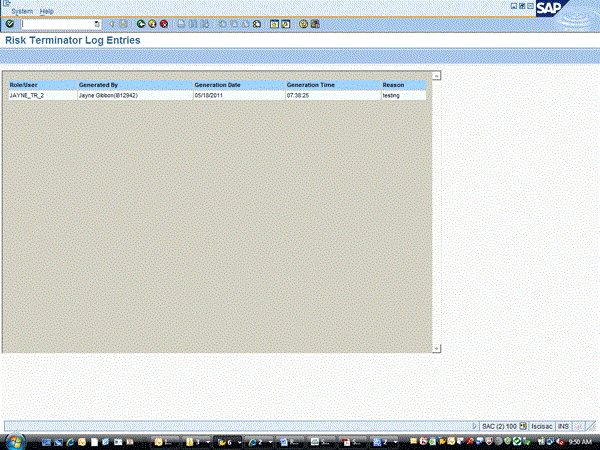Click inside the transaction command field
600x450 pixels.
57,24
